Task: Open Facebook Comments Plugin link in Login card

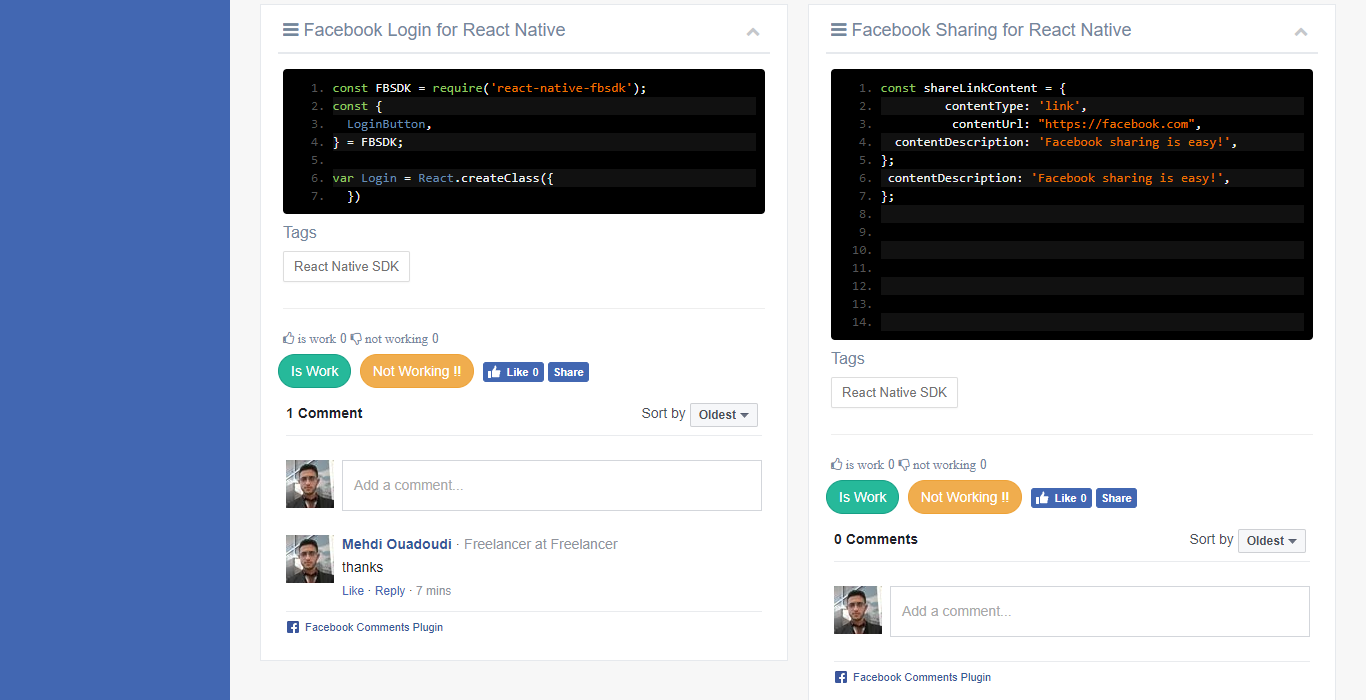Action: (374, 627)
